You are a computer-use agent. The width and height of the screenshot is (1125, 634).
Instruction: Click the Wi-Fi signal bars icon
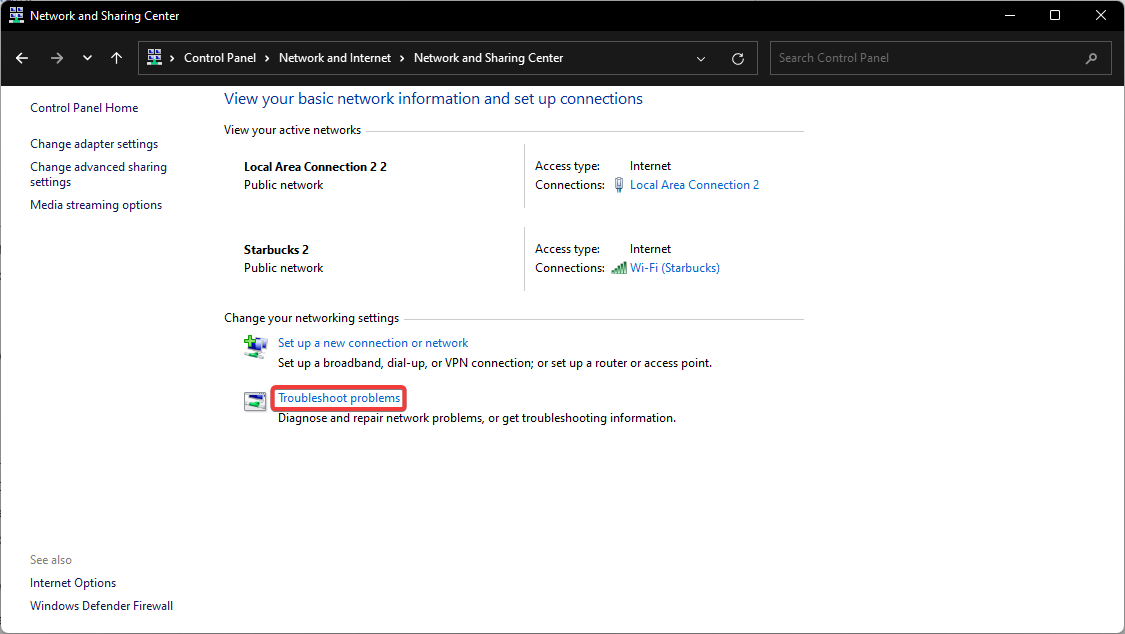coord(619,268)
